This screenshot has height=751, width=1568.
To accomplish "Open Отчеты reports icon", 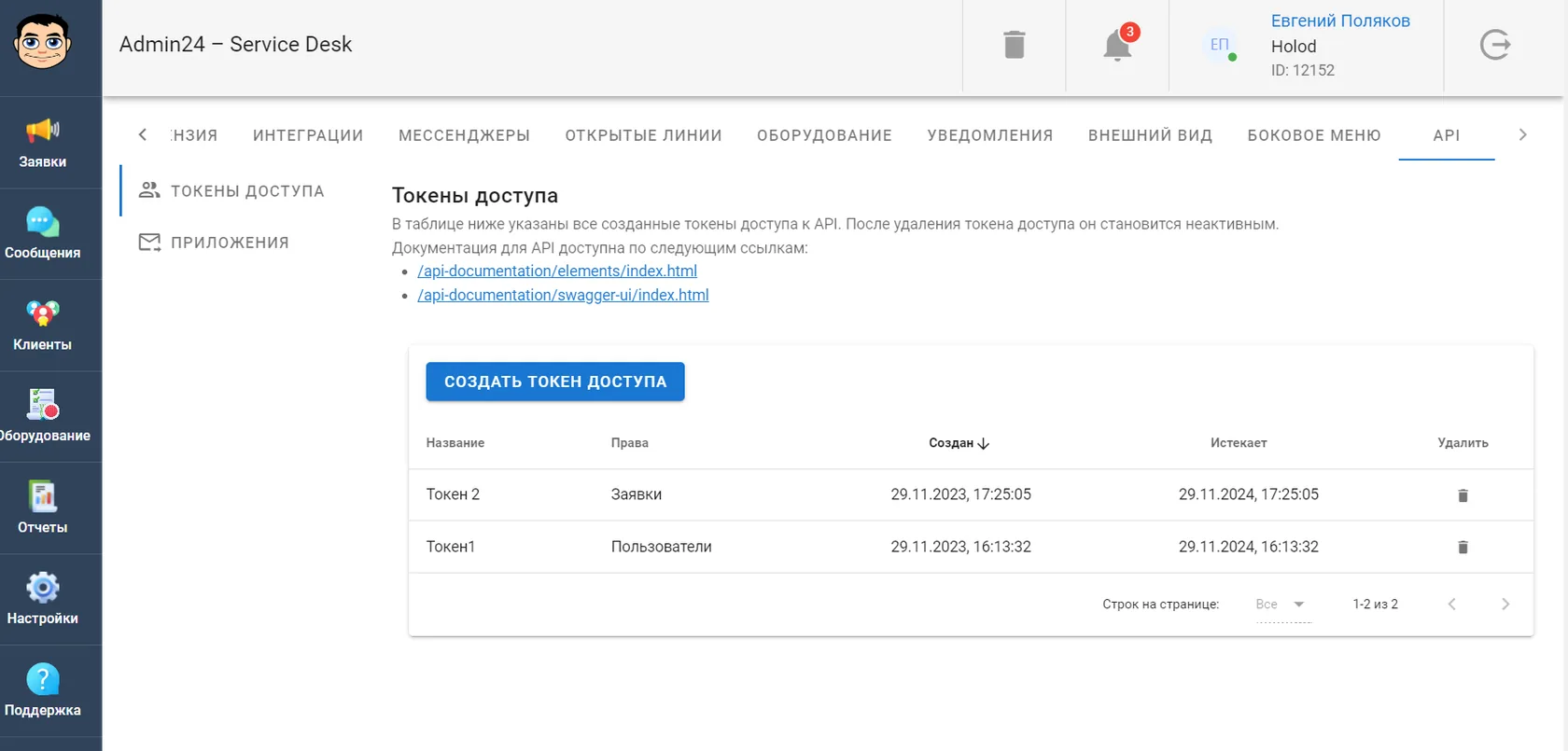I will (x=43, y=508).
